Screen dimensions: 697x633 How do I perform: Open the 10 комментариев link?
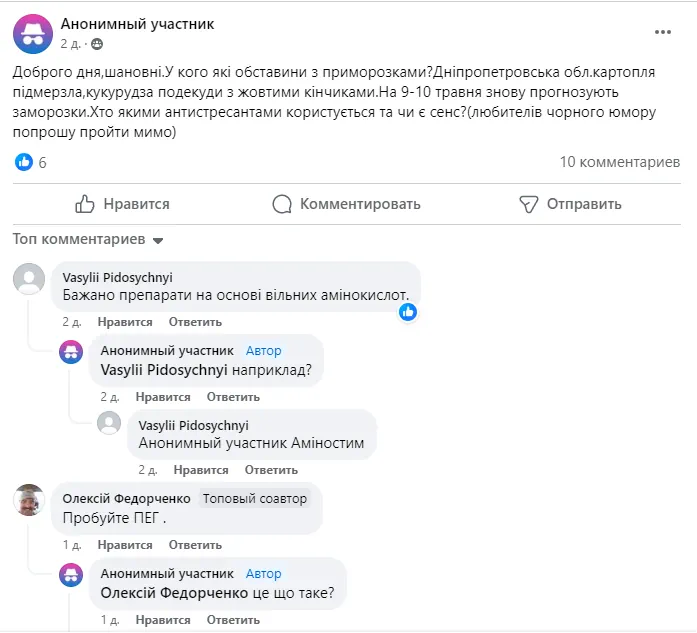click(619, 162)
